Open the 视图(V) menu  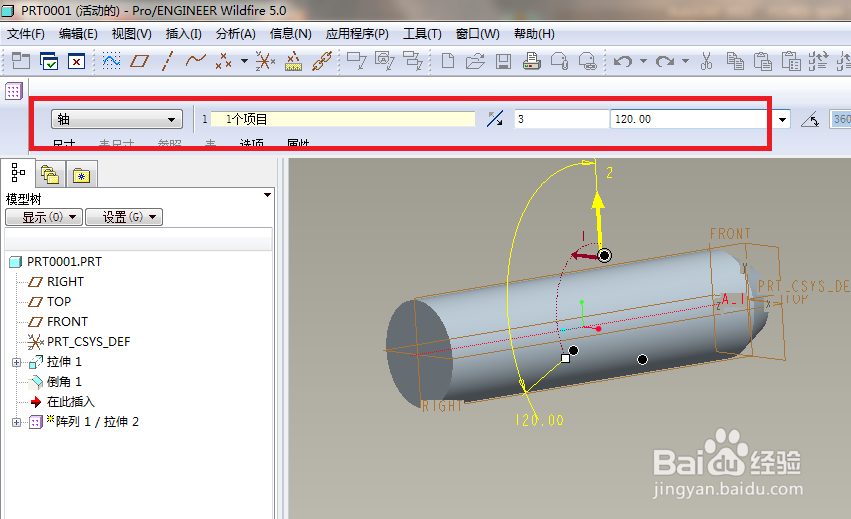(x=131, y=34)
